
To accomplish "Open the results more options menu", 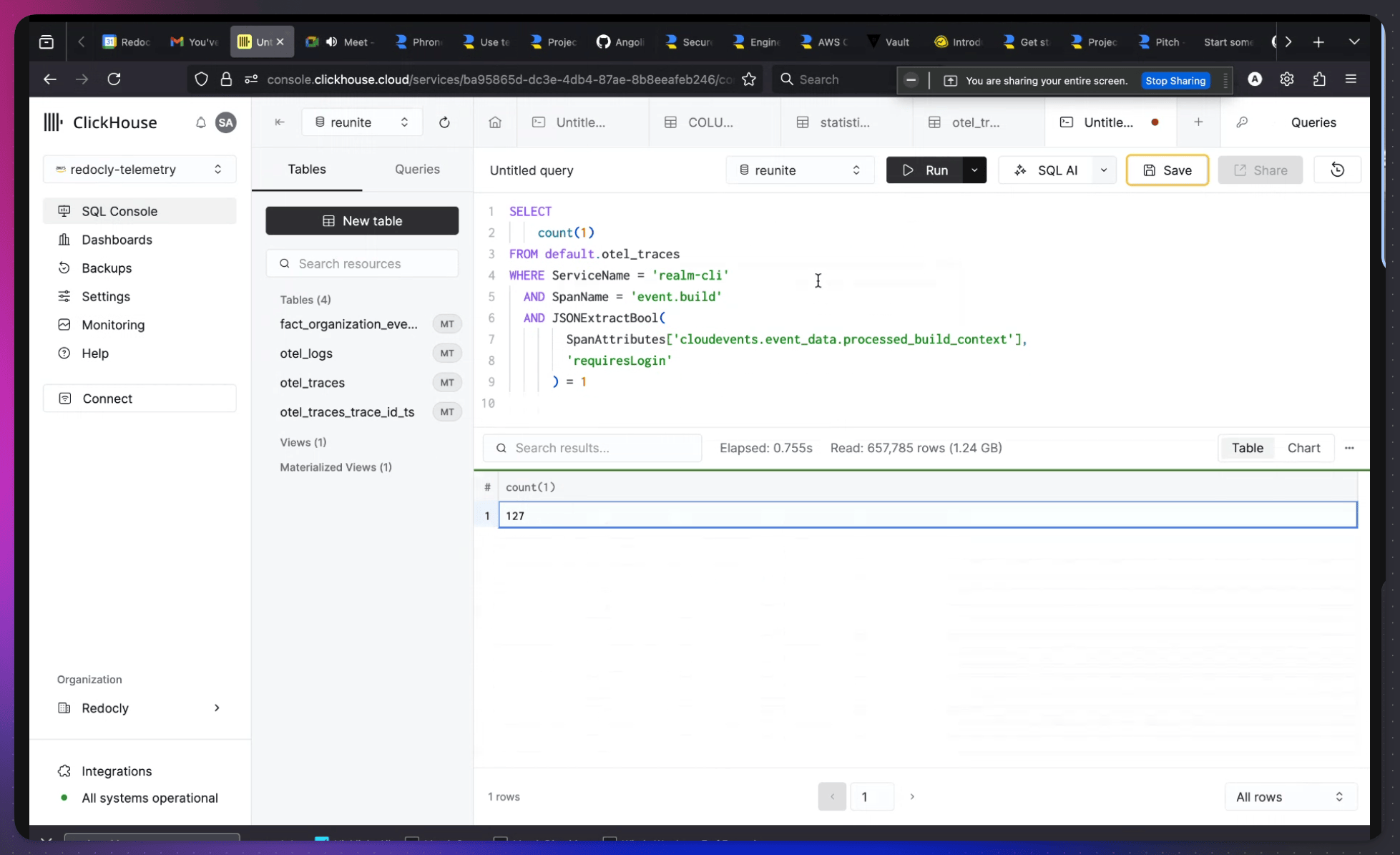I will click(1349, 448).
